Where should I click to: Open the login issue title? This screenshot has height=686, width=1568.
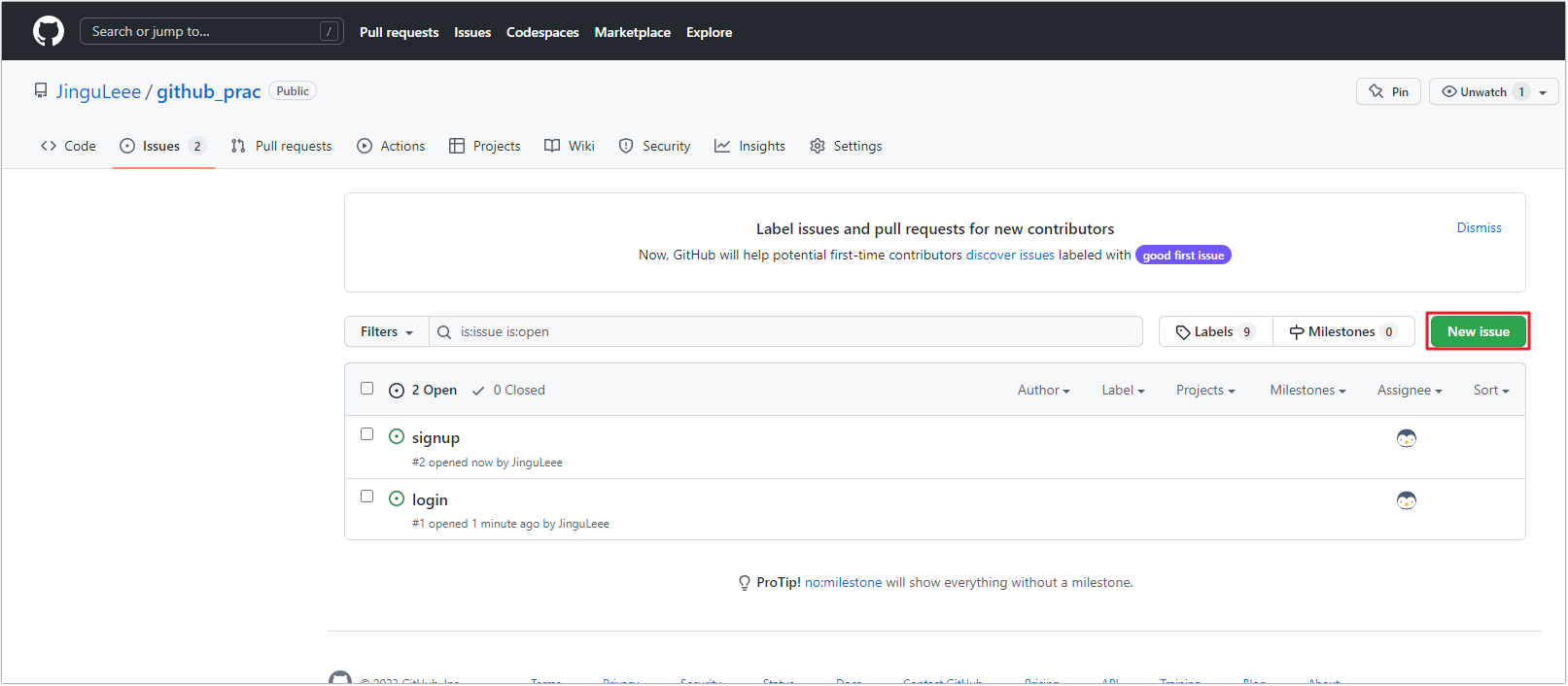[x=430, y=499]
